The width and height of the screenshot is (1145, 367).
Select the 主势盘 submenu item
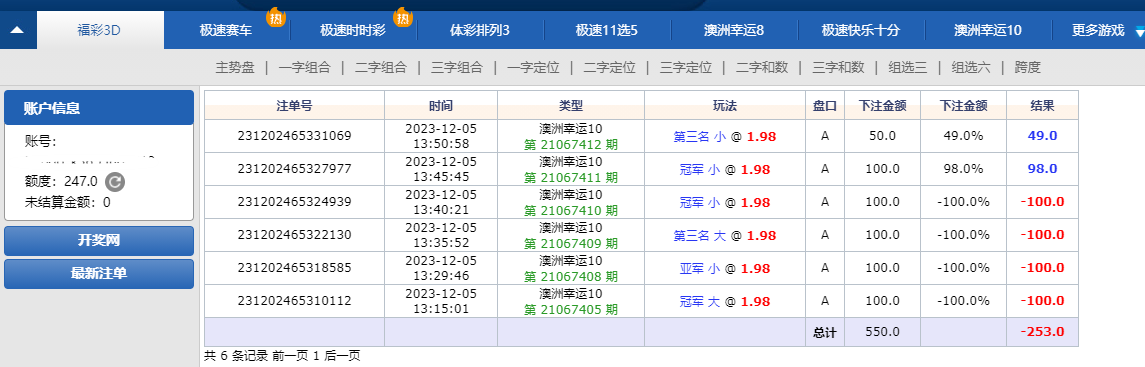(235, 68)
